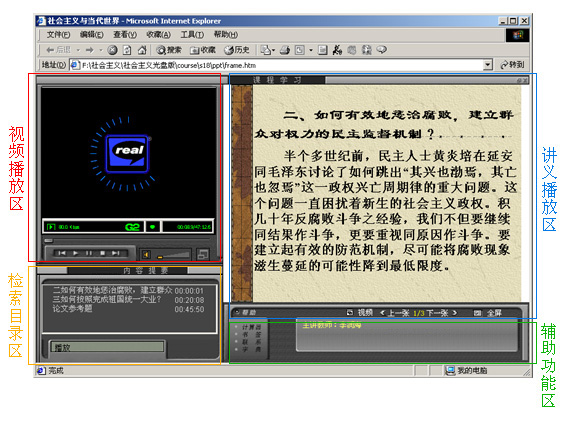Open the 工具(T) menu
Image resolution: width=571 pixels, height=426 pixels.
coord(192,35)
